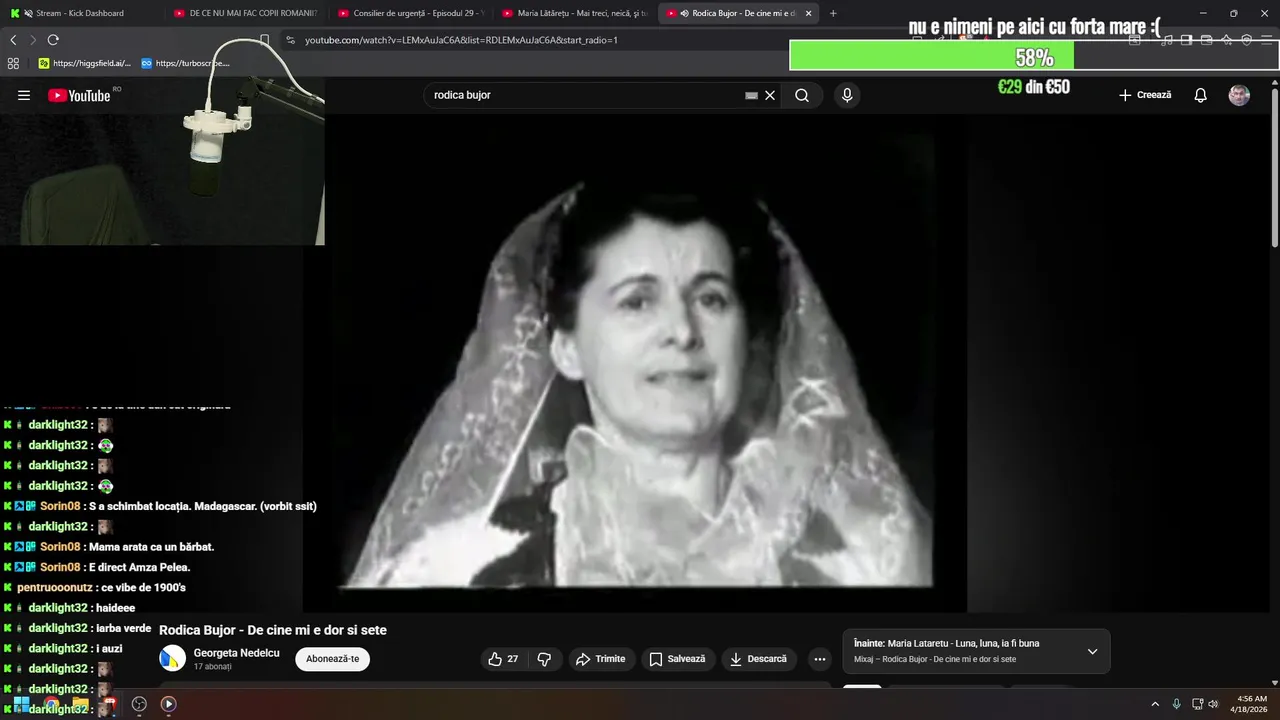The width and height of the screenshot is (1280, 720).
Task: Open the YouTube account avatar menu
Action: [x=1239, y=95]
